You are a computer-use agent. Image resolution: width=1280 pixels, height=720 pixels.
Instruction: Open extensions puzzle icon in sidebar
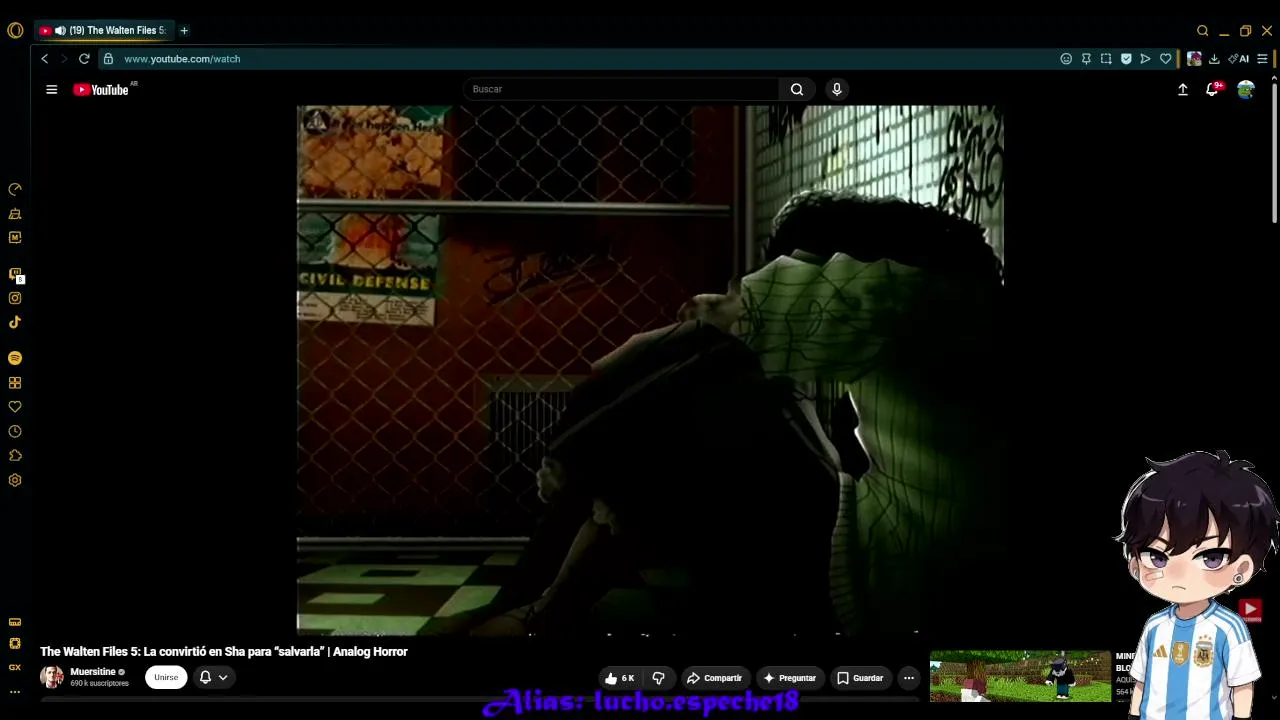coord(15,456)
